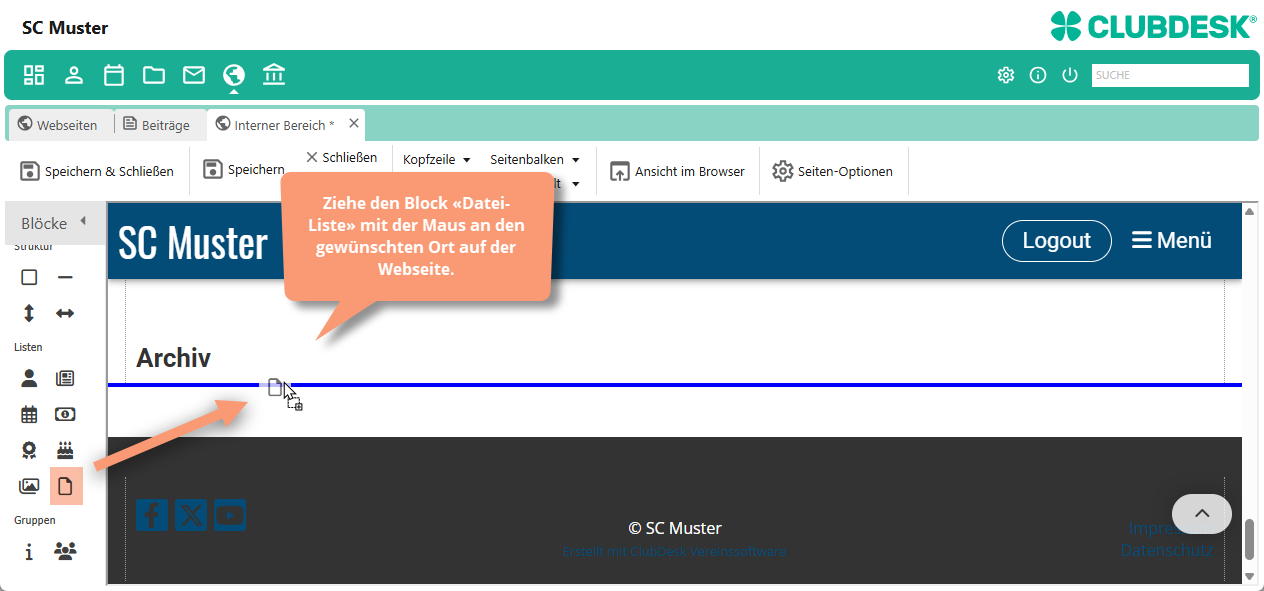1264x591 pixels.
Task: Open the file folder module icon
Action: pos(154,75)
